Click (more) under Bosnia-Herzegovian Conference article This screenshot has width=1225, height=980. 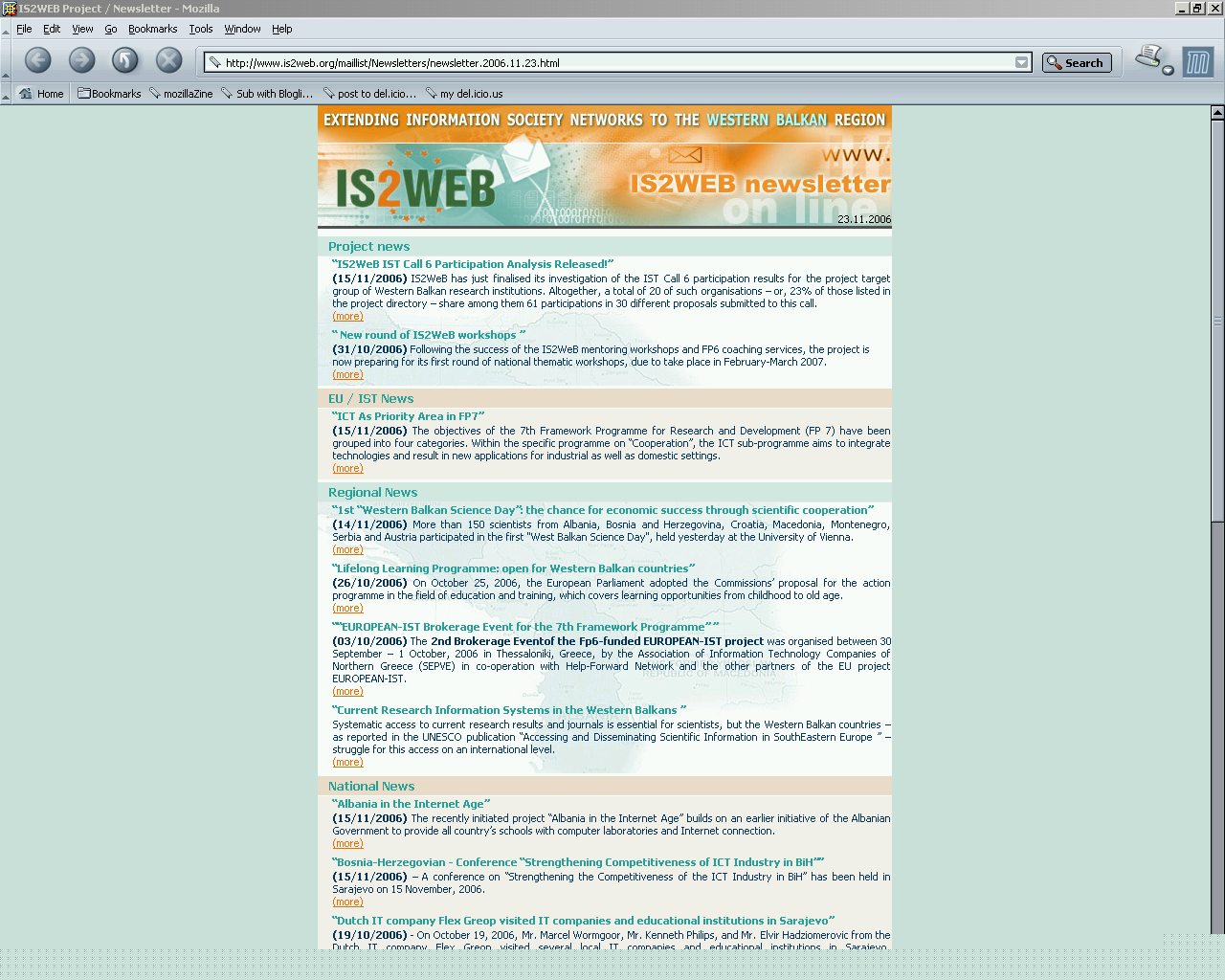[347, 902]
